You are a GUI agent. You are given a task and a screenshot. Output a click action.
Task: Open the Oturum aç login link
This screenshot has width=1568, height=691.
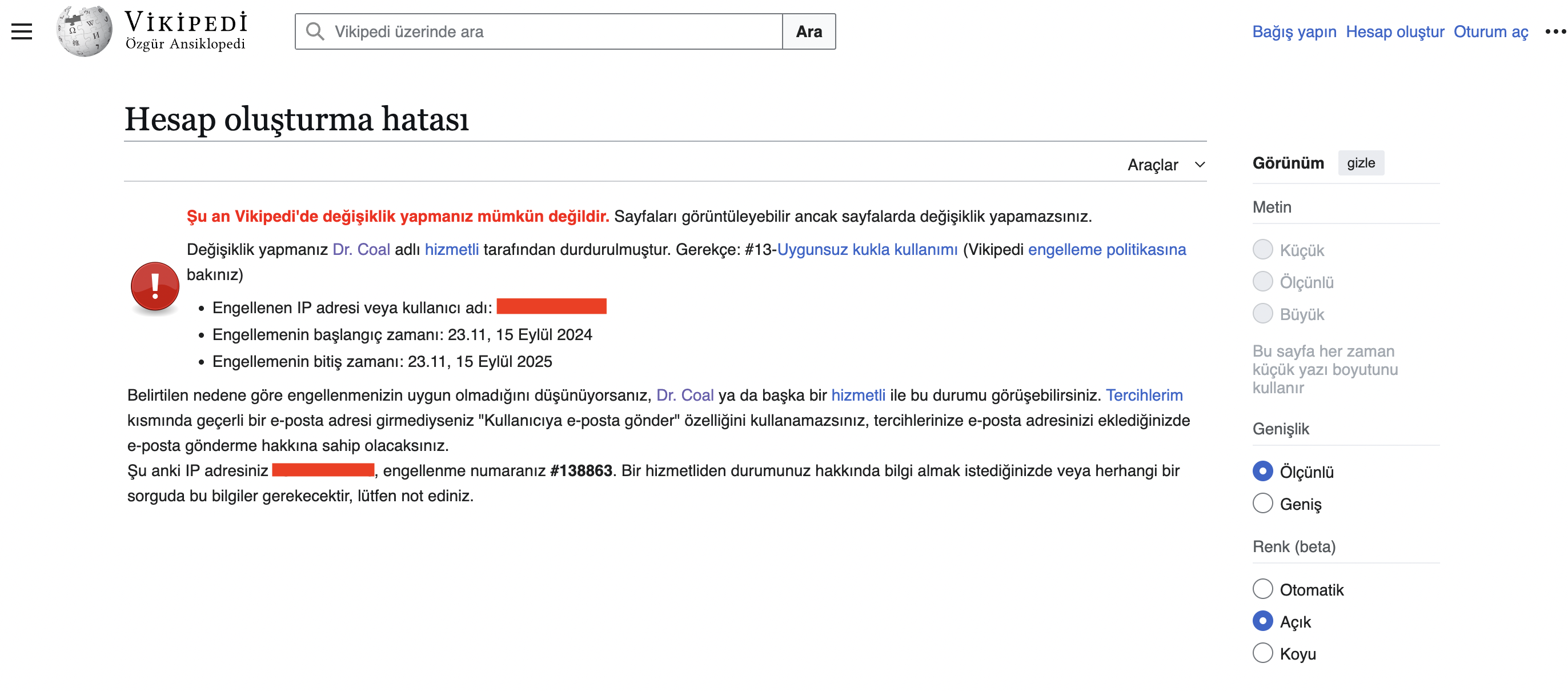[x=1491, y=31]
